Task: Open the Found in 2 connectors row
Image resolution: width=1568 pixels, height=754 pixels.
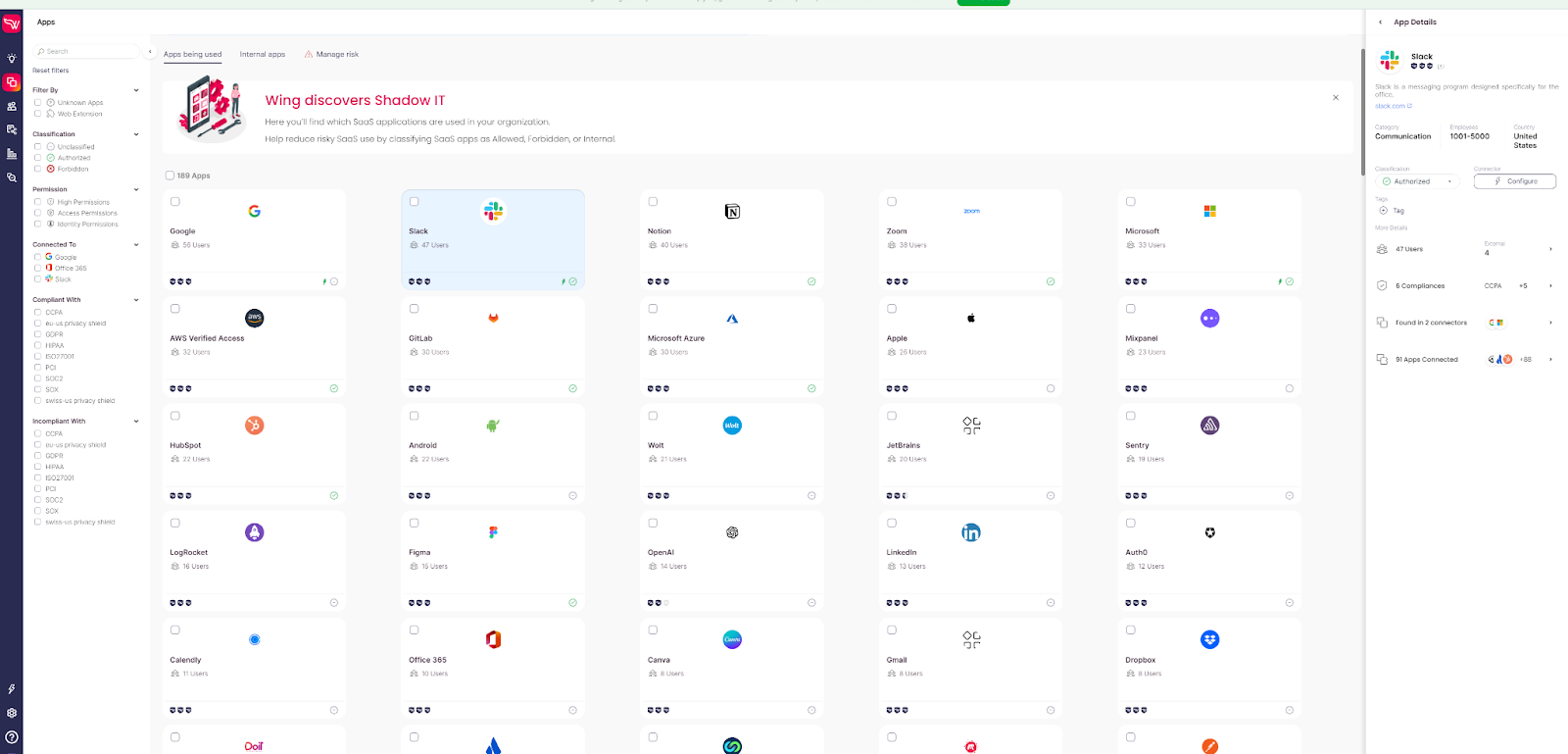Action: click(1465, 323)
